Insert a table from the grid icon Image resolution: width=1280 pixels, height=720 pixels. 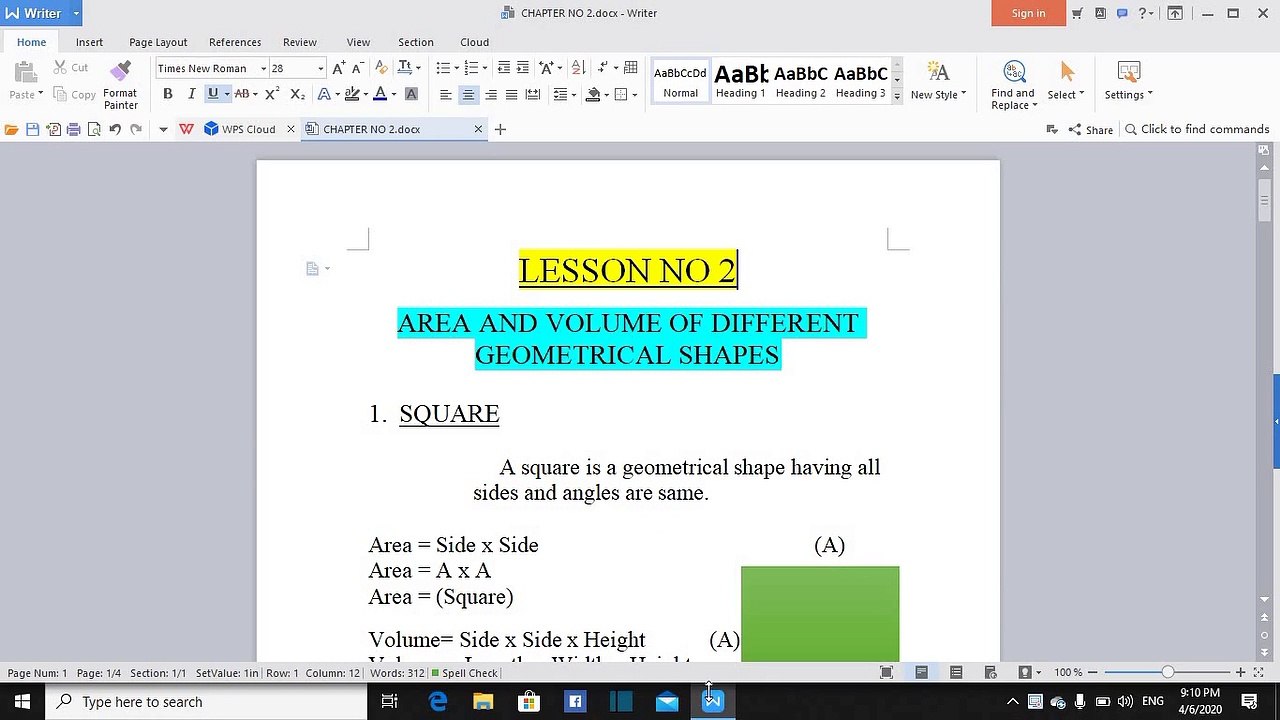631,68
